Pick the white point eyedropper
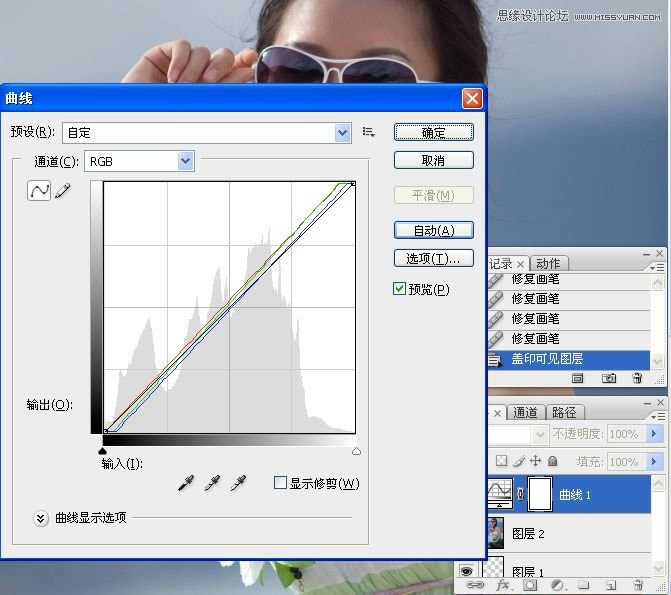The height and width of the screenshot is (595, 671). (x=237, y=483)
